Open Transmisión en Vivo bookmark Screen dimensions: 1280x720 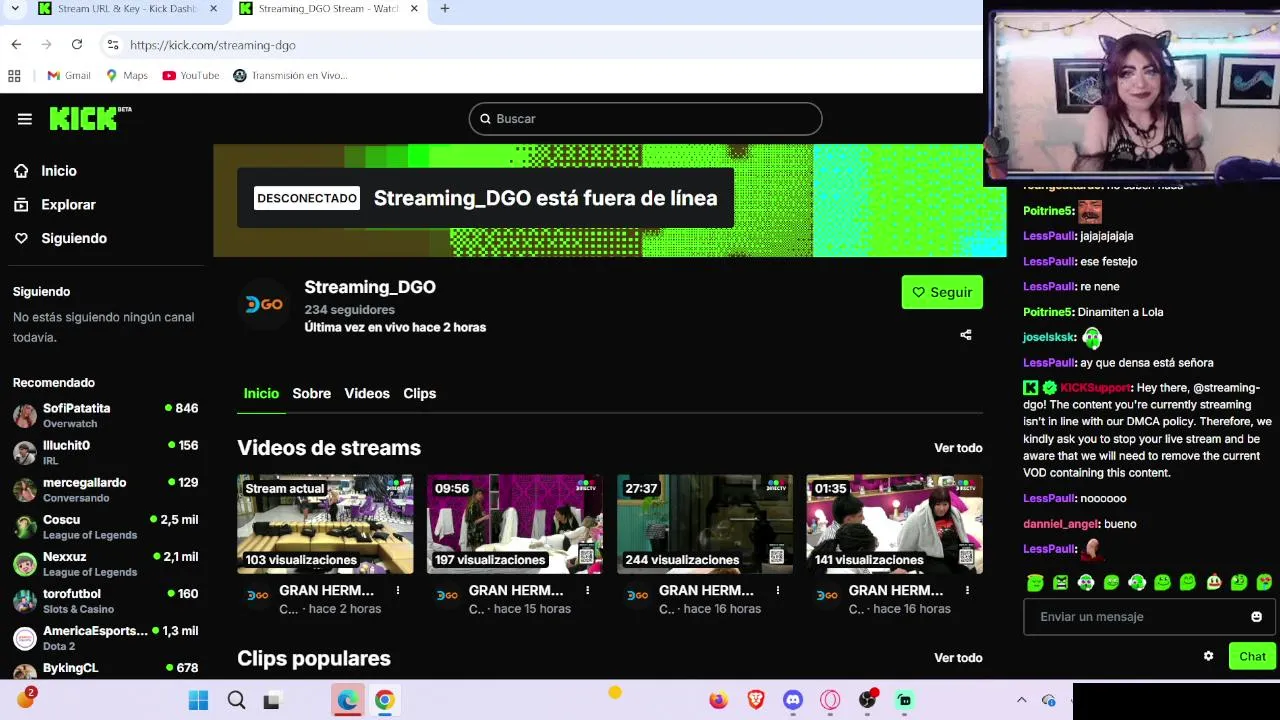point(290,76)
